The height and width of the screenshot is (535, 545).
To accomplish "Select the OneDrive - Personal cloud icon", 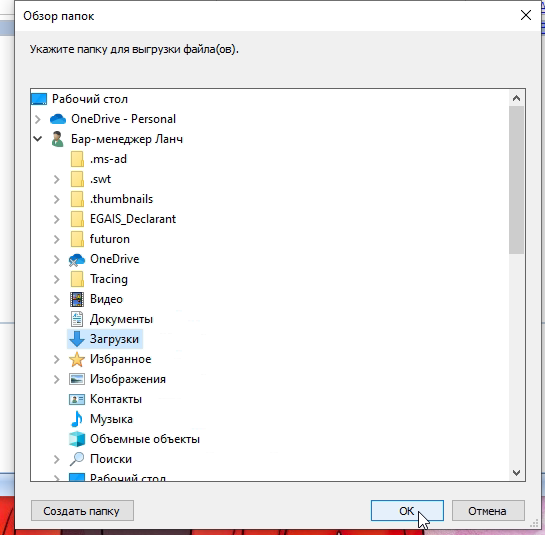I will pos(58,119).
